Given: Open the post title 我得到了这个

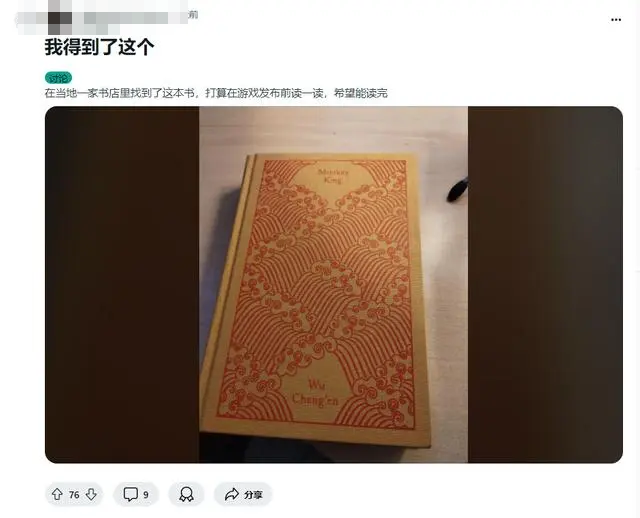Looking at the screenshot, I should 100,47.
